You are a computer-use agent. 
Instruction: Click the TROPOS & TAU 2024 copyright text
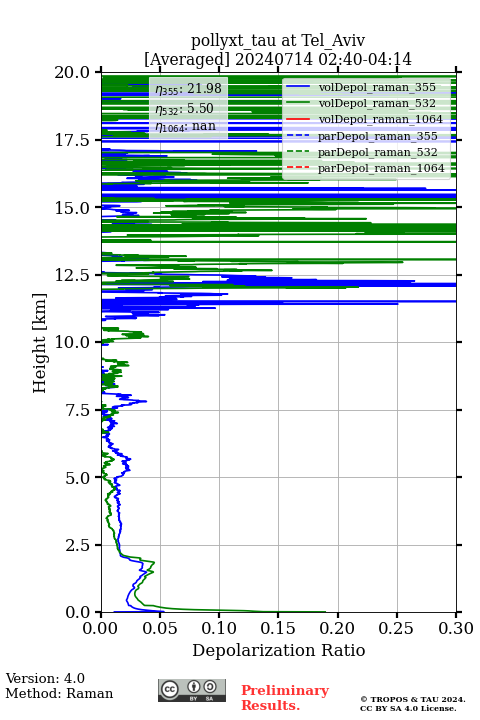coord(412,699)
